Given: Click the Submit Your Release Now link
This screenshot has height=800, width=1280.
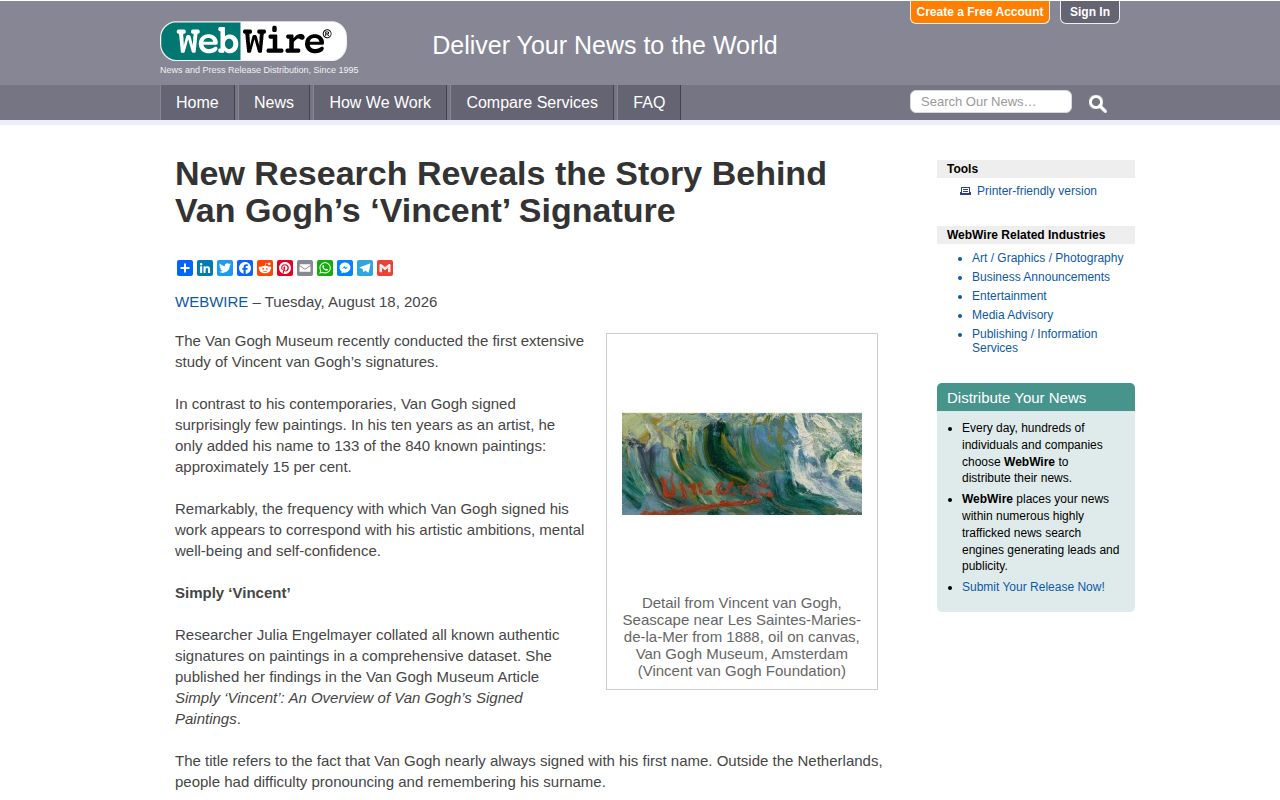Looking at the screenshot, I should coord(1033,587).
